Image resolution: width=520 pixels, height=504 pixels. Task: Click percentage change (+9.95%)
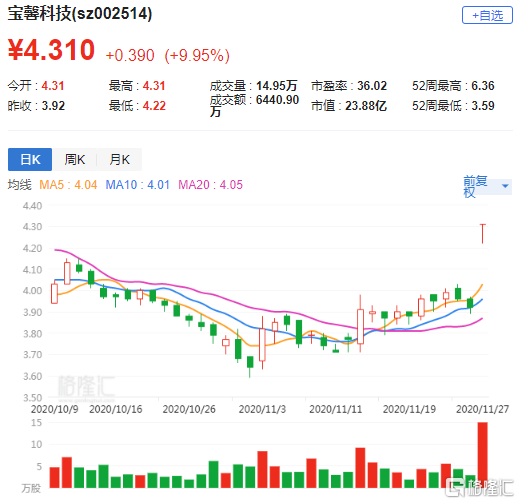point(197,55)
